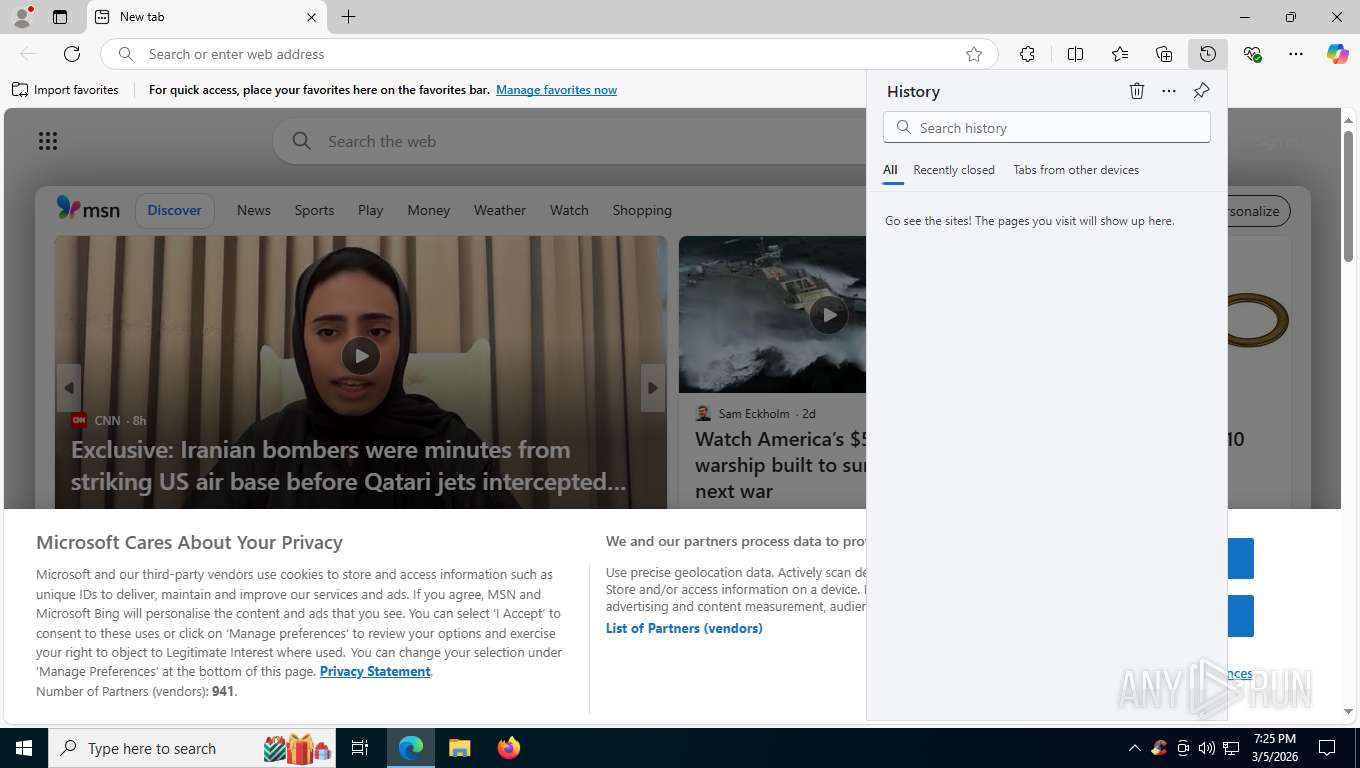Image resolution: width=1360 pixels, height=768 pixels.
Task: Click the address bar search field
Action: pyautogui.click(x=549, y=54)
